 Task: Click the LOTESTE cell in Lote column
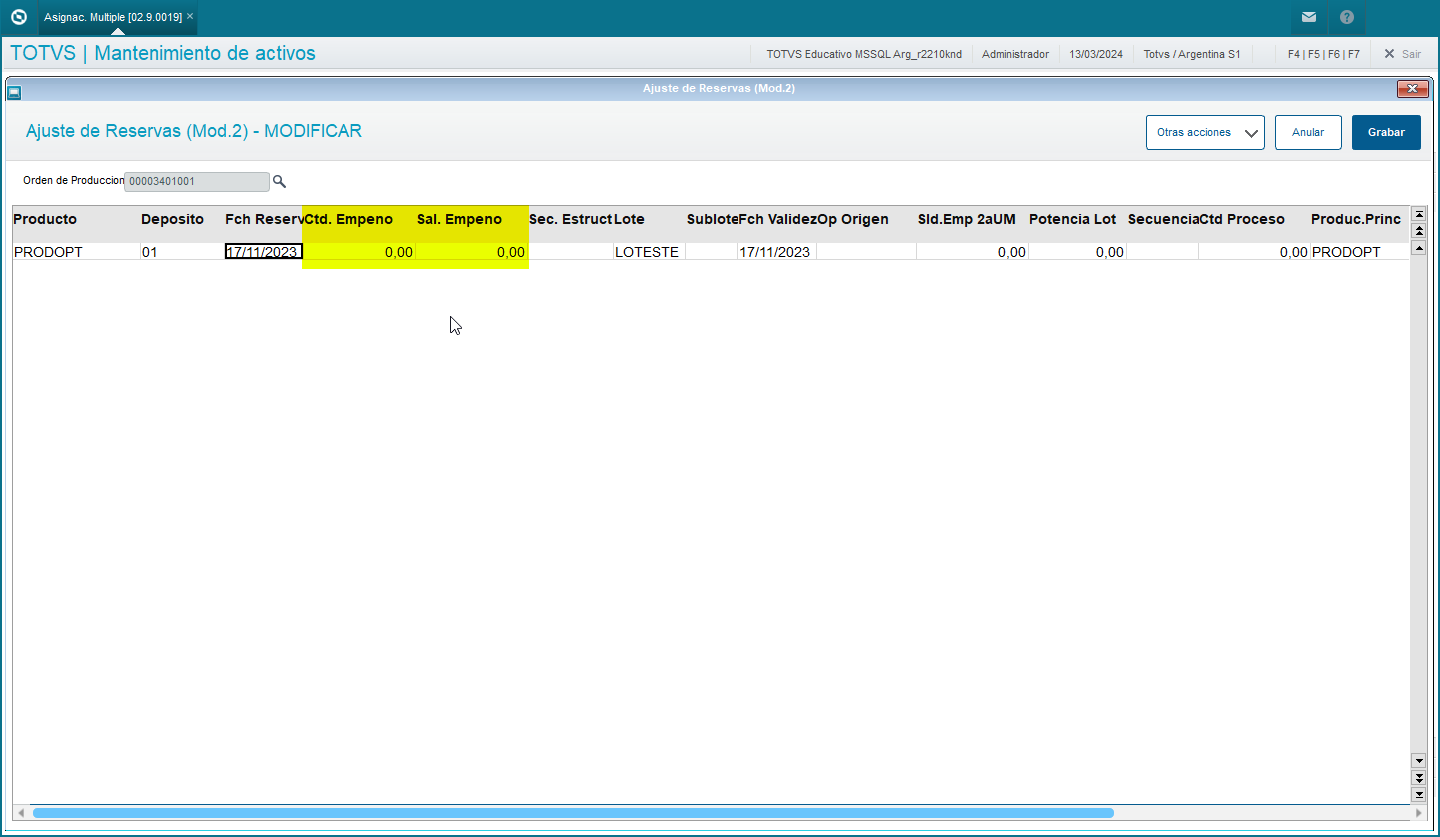tap(647, 252)
